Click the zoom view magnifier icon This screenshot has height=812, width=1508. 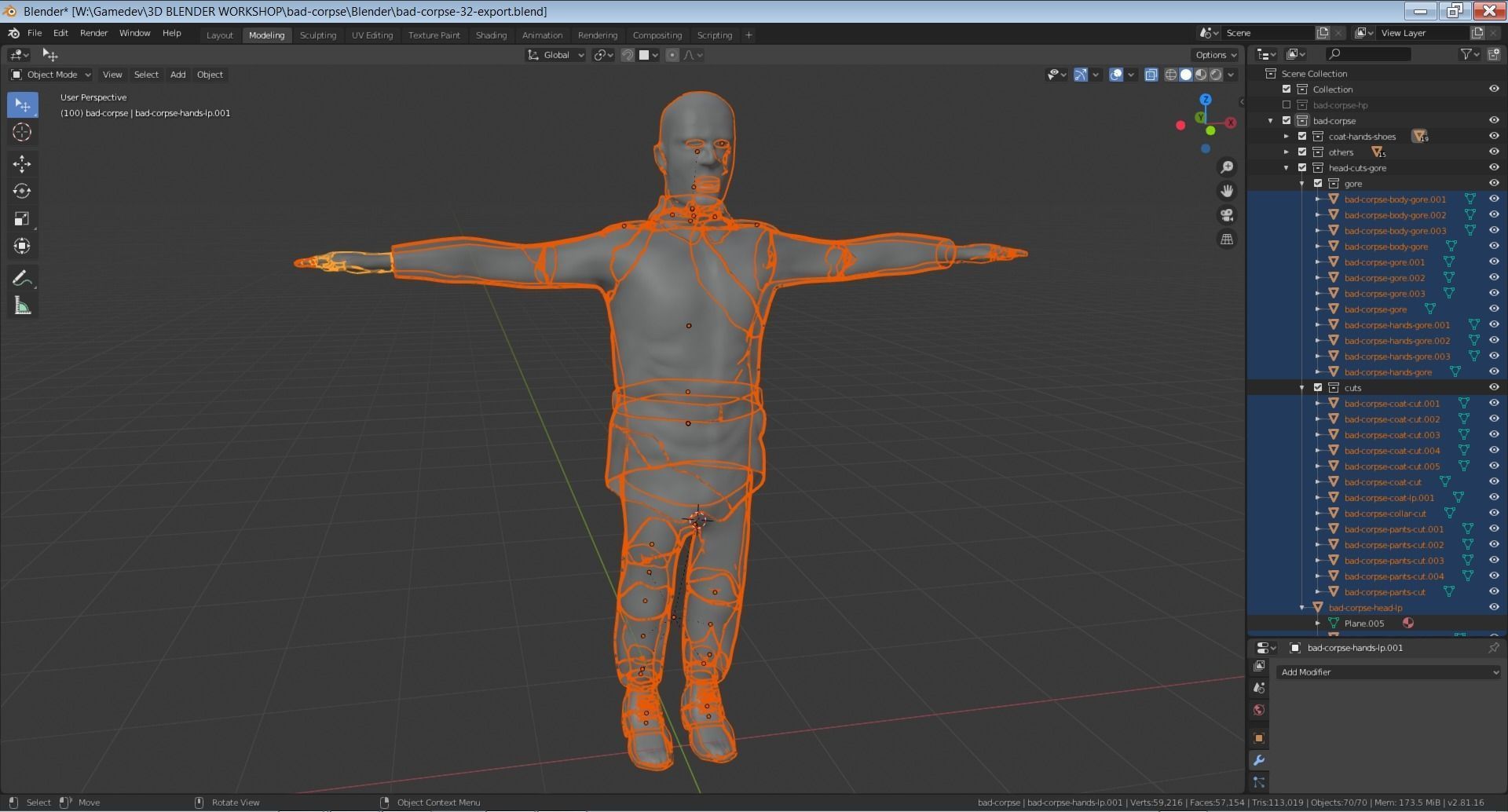click(x=1226, y=167)
